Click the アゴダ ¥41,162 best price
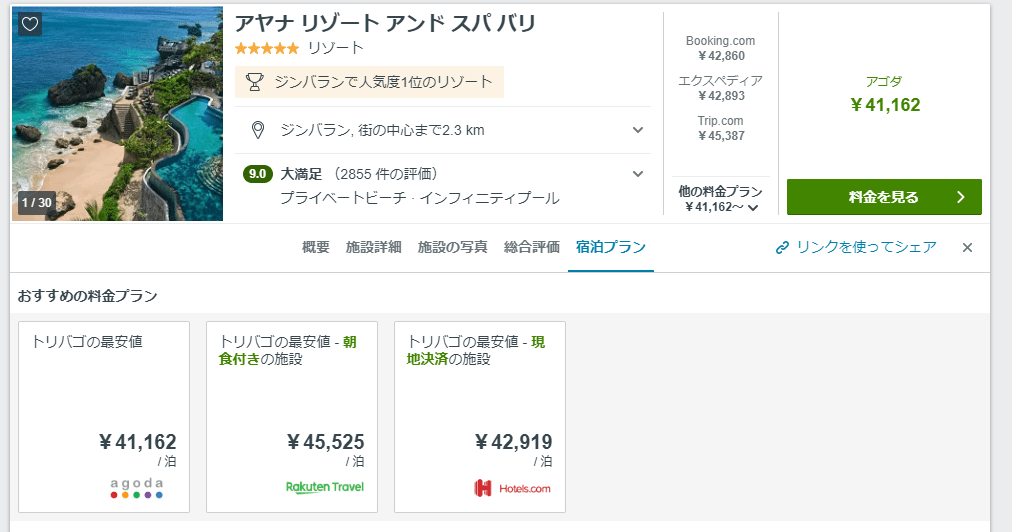The image size is (1012, 532). click(885, 96)
